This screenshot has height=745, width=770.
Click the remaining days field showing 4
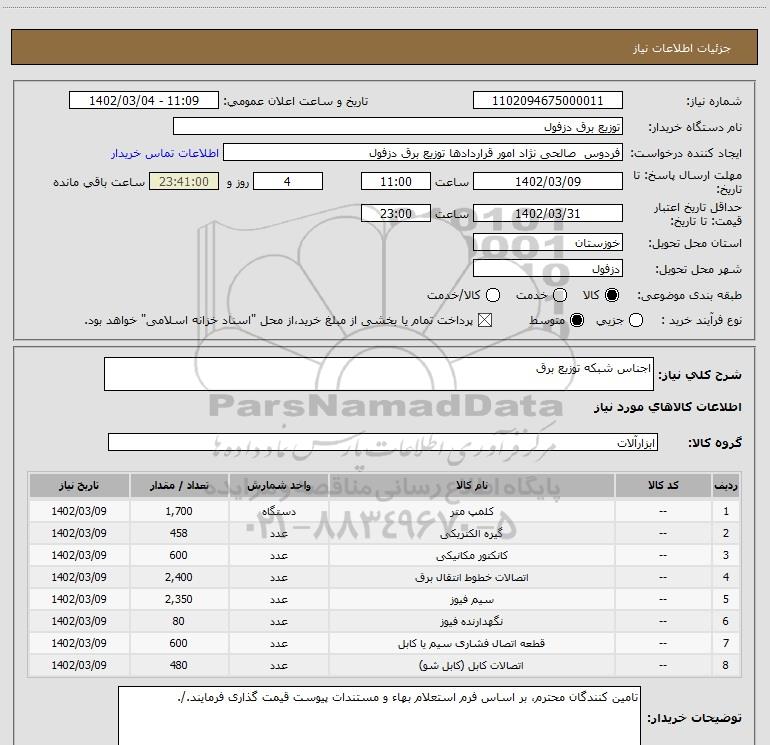tap(288, 181)
